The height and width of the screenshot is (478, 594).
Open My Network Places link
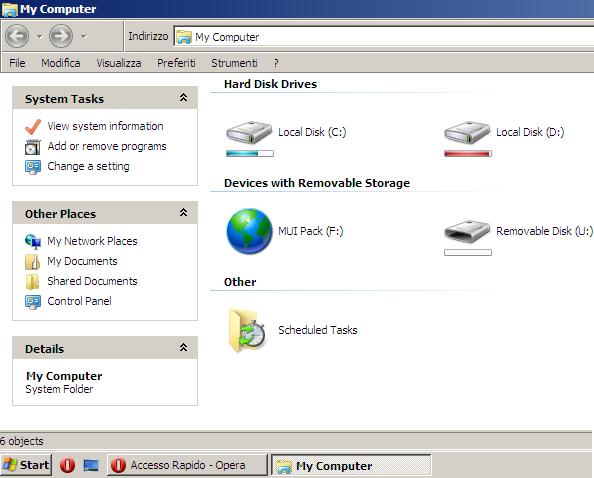[92, 241]
